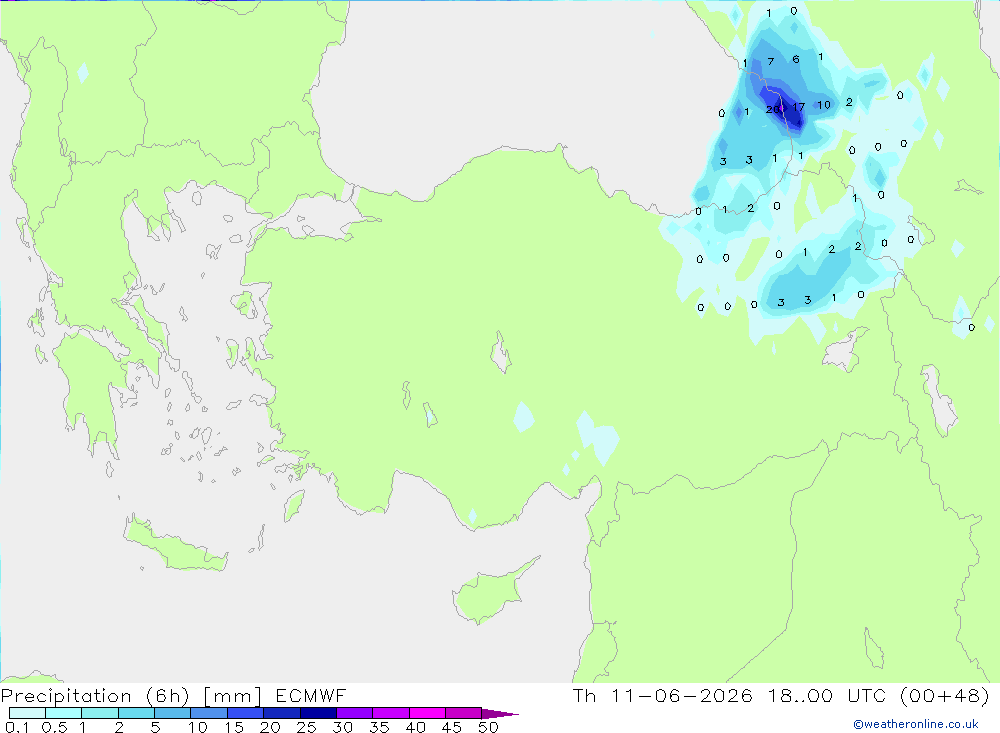The height and width of the screenshot is (733, 1000).
Task: Click the legend label "25"
Action: point(306,727)
